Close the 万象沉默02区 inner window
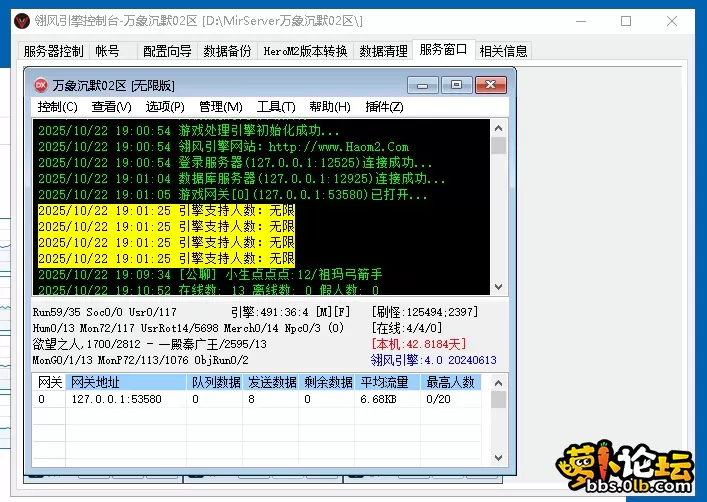Image resolution: width=707 pixels, height=502 pixels. point(491,85)
